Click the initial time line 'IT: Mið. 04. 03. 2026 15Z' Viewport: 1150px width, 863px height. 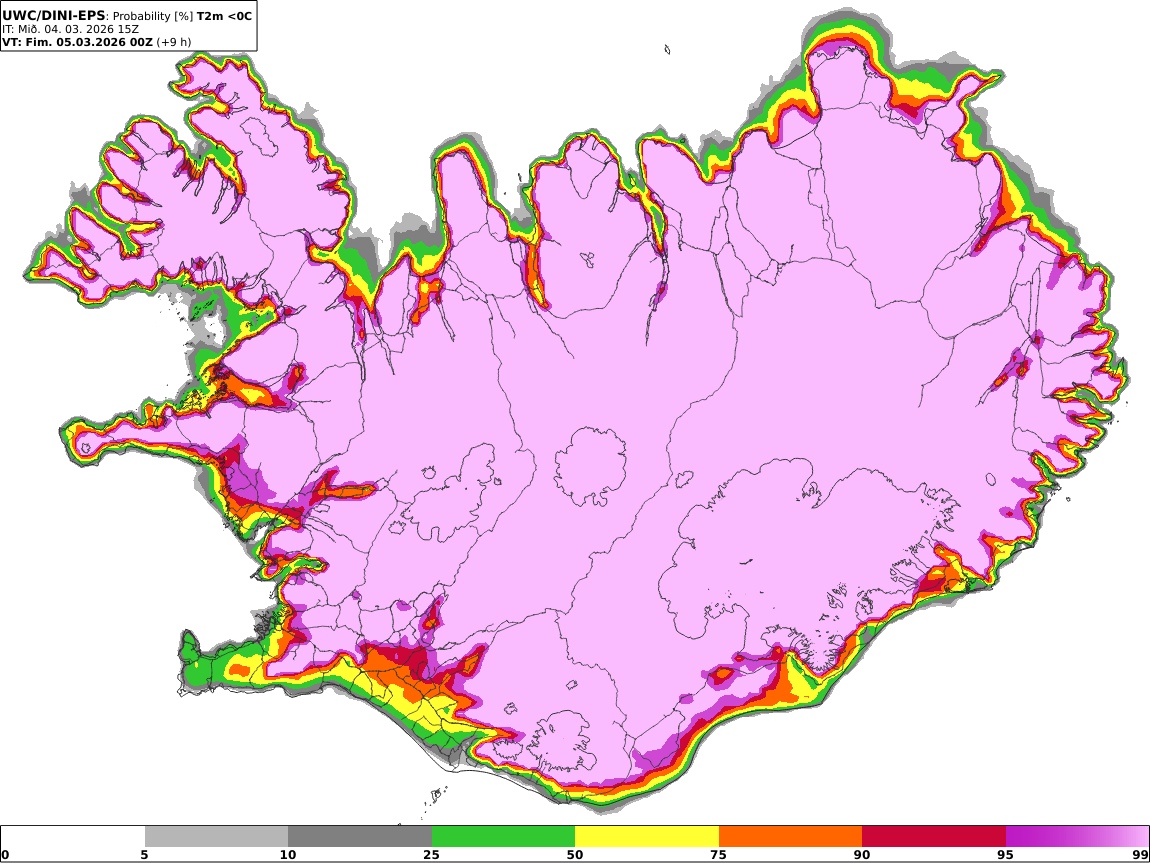(x=70, y=29)
